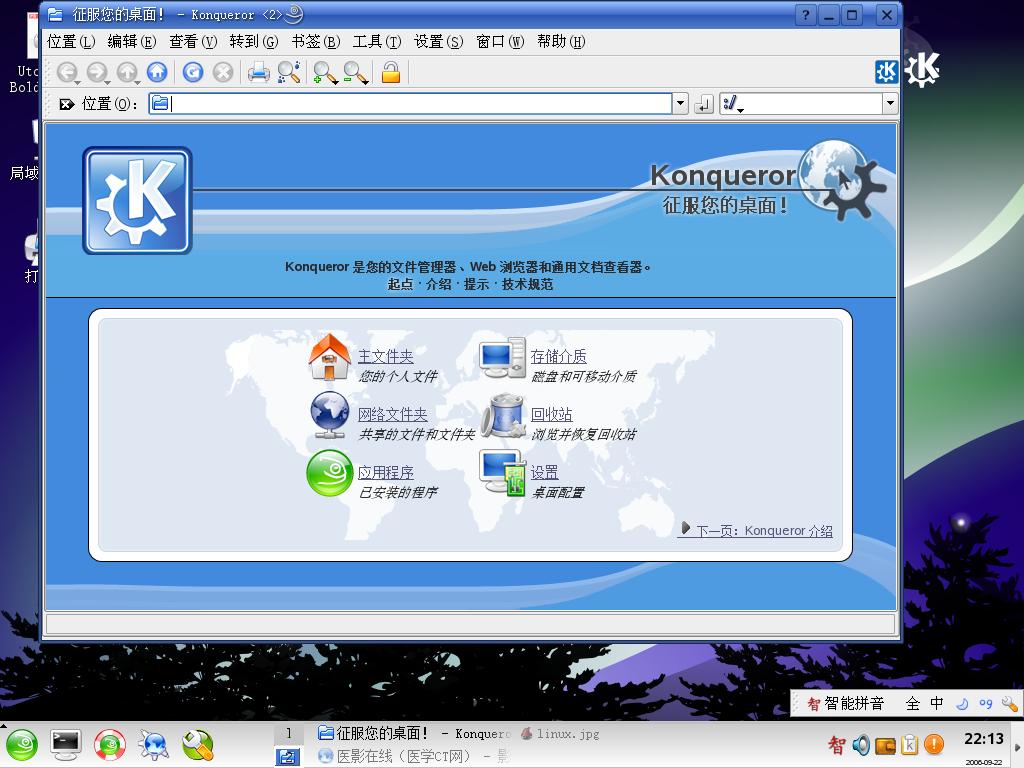The height and width of the screenshot is (768, 1024).
Task: Switch to linux.jpg task in taskbar
Action: click(560, 734)
